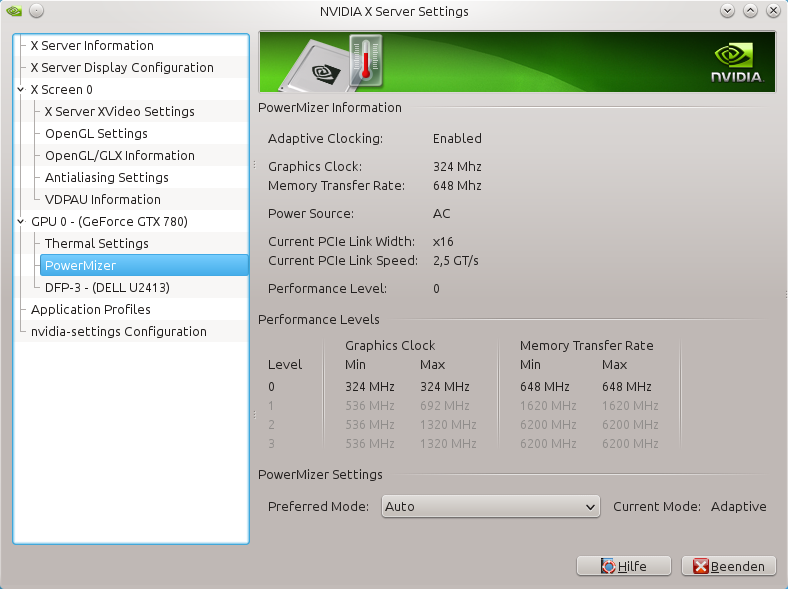Minimize the NVIDIA X Server Settings window
Image resolution: width=788 pixels, height=589 pixels.
click(x=727, y=11)
